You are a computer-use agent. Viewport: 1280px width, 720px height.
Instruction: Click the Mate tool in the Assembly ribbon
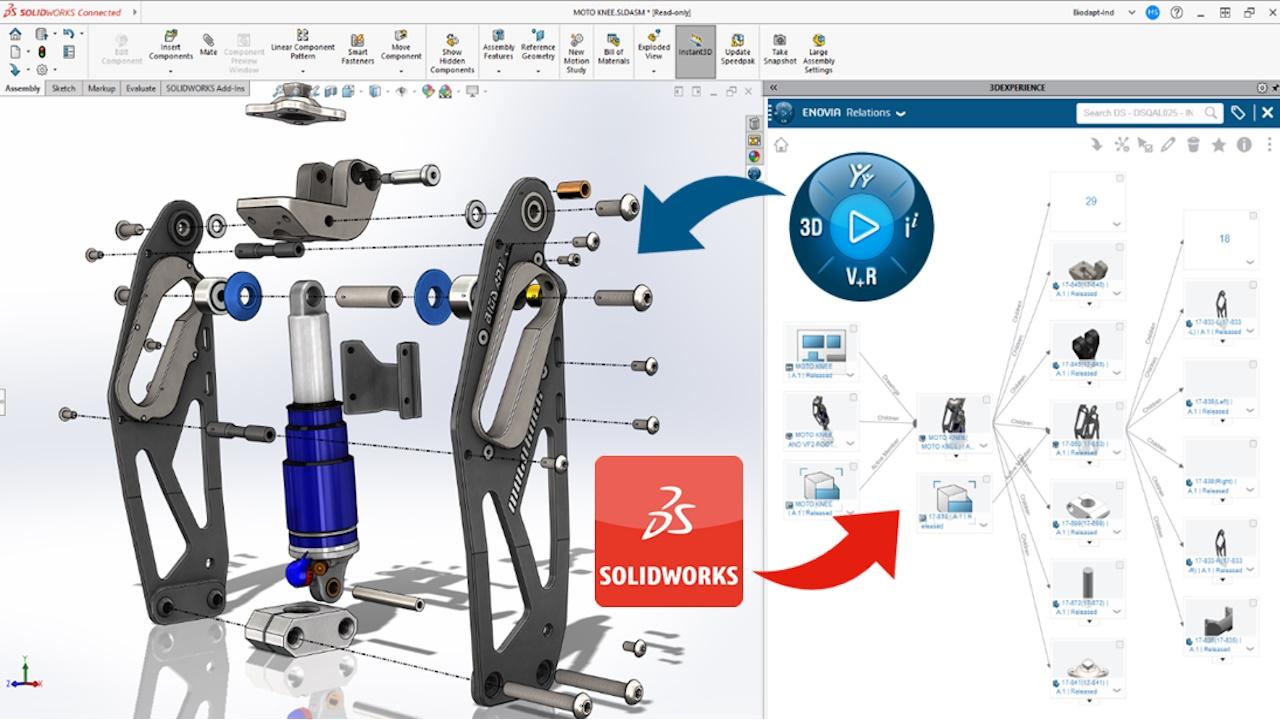tap(208, 44)
